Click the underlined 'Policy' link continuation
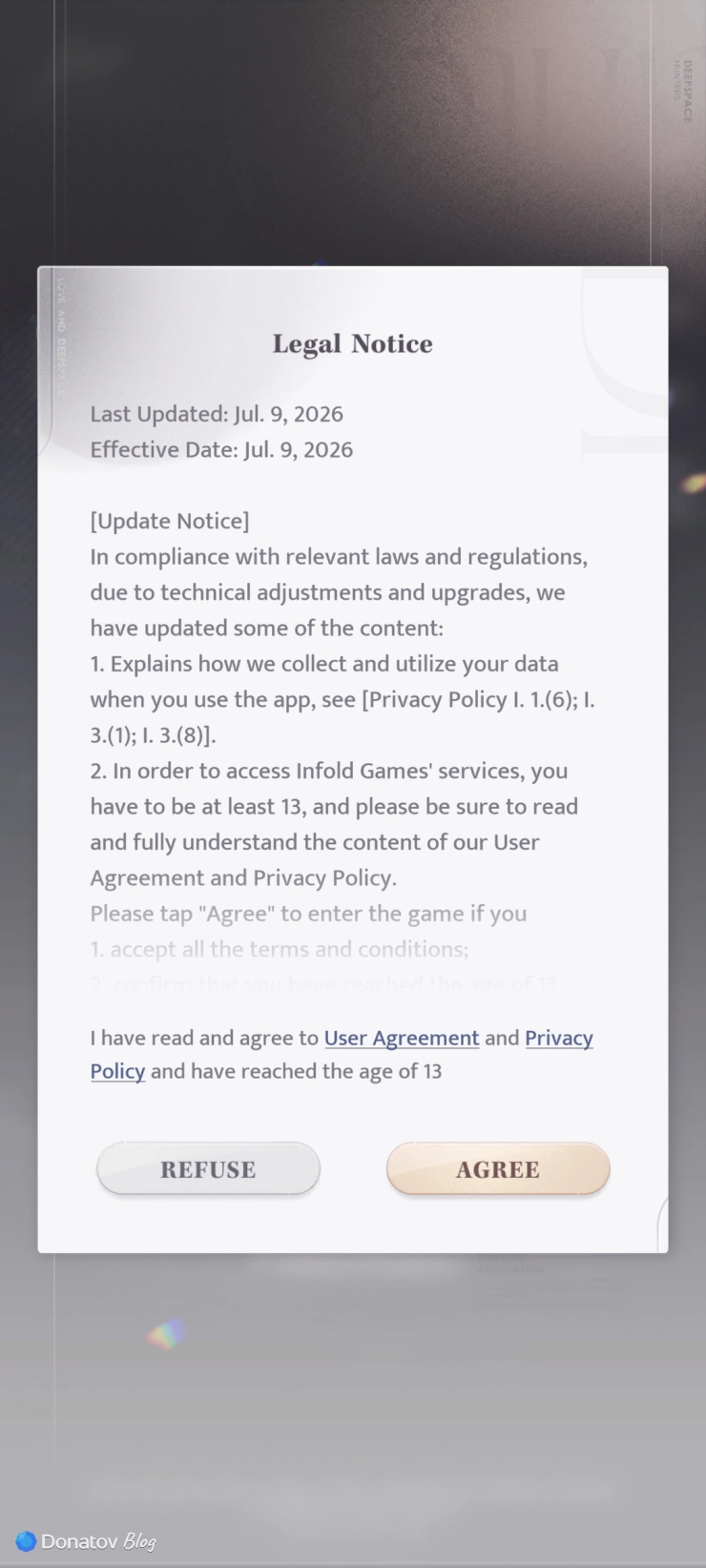Image resolution: width=706 pixels, height=1568 pixels. (x=117, y=1071)
